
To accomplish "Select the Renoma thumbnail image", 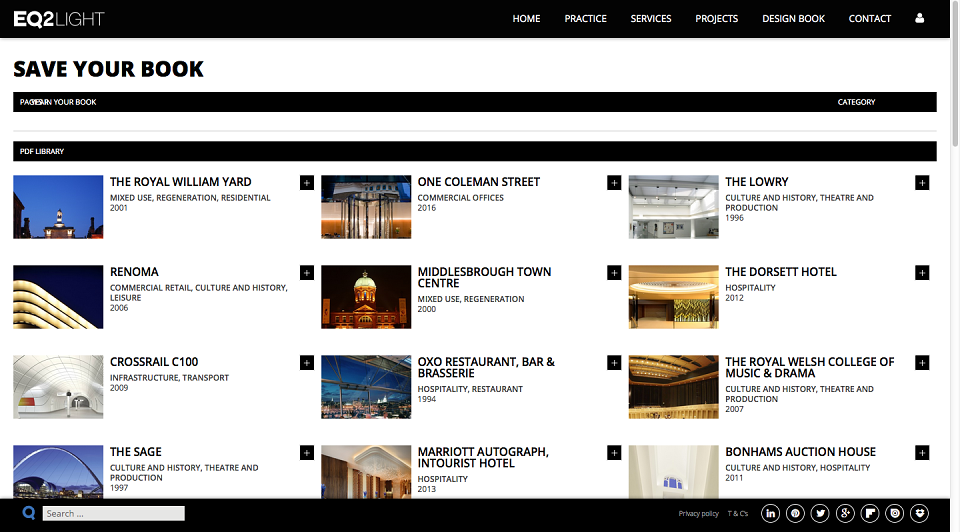I will (58, 297).
